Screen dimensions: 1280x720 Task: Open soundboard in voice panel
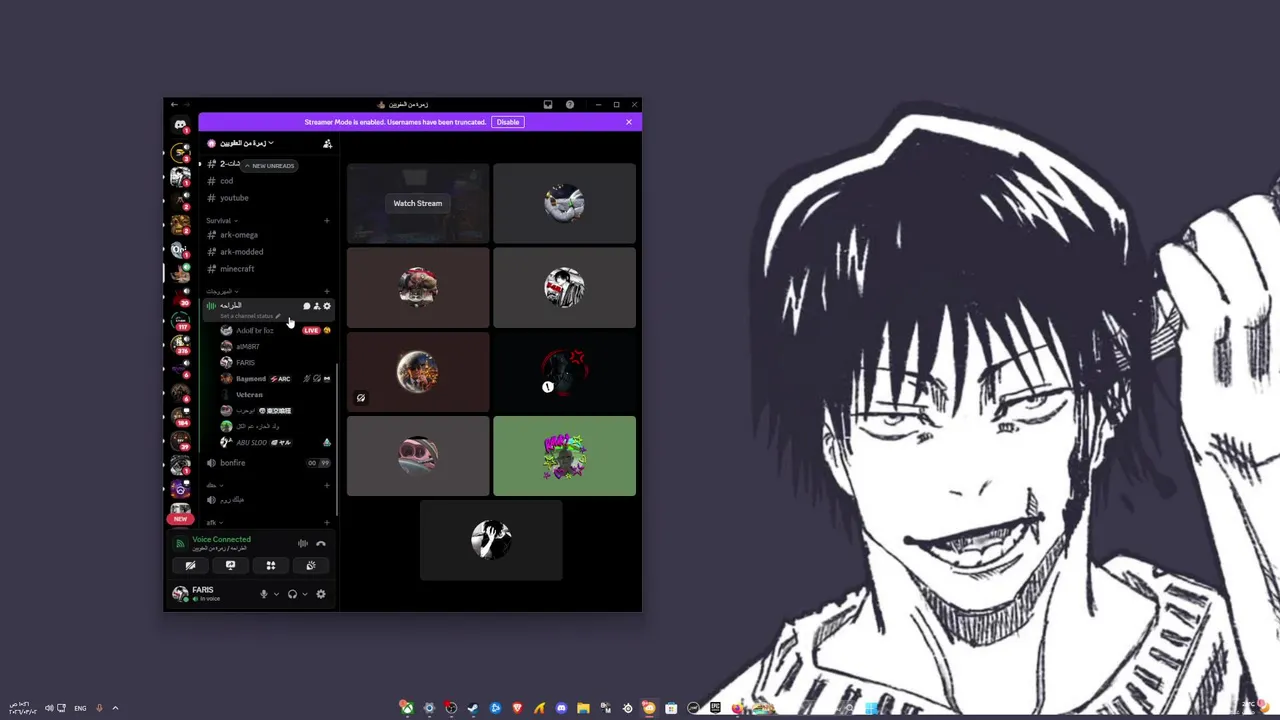click(311, 566)
